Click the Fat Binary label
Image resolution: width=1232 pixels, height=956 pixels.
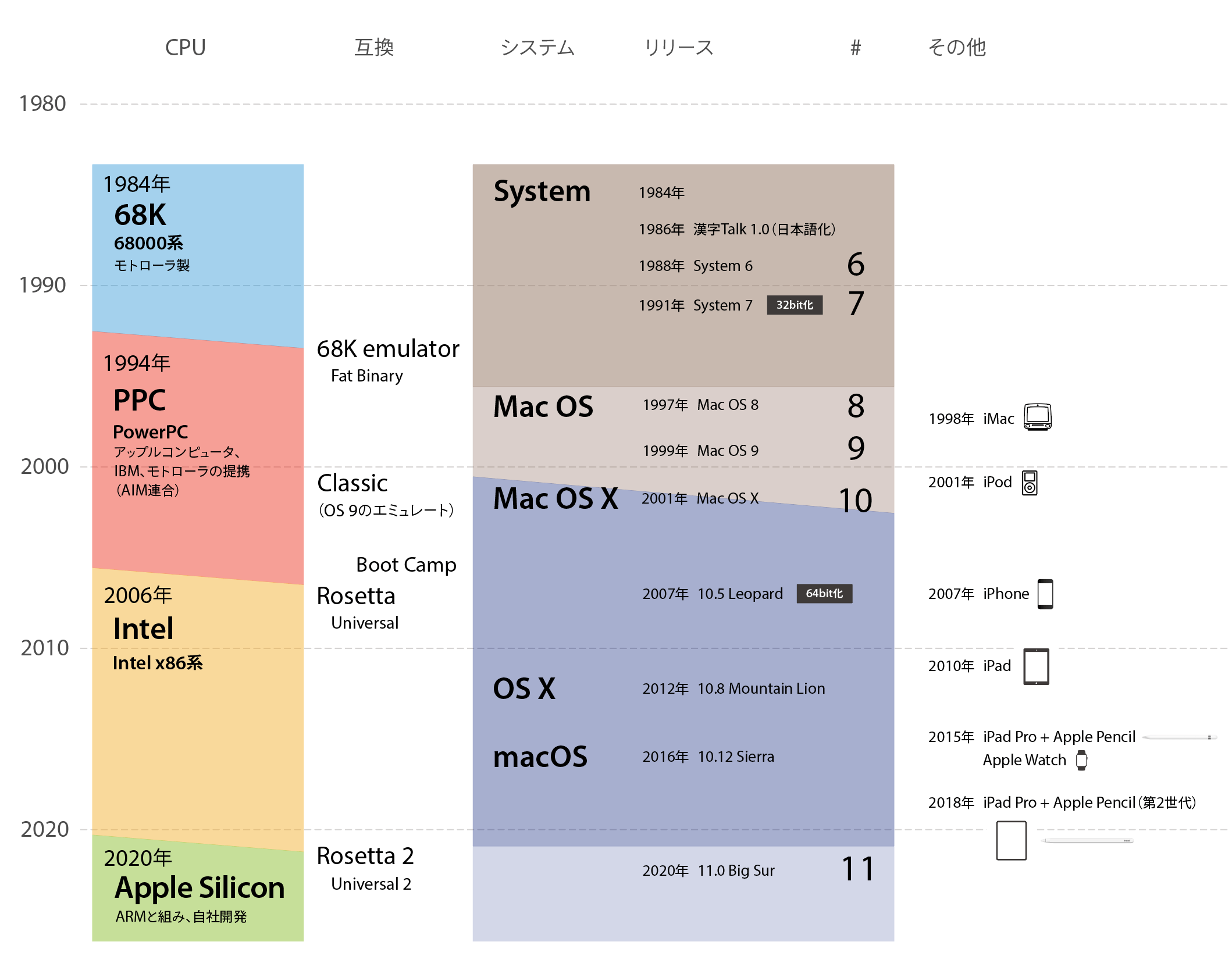(x=366, y=376)
